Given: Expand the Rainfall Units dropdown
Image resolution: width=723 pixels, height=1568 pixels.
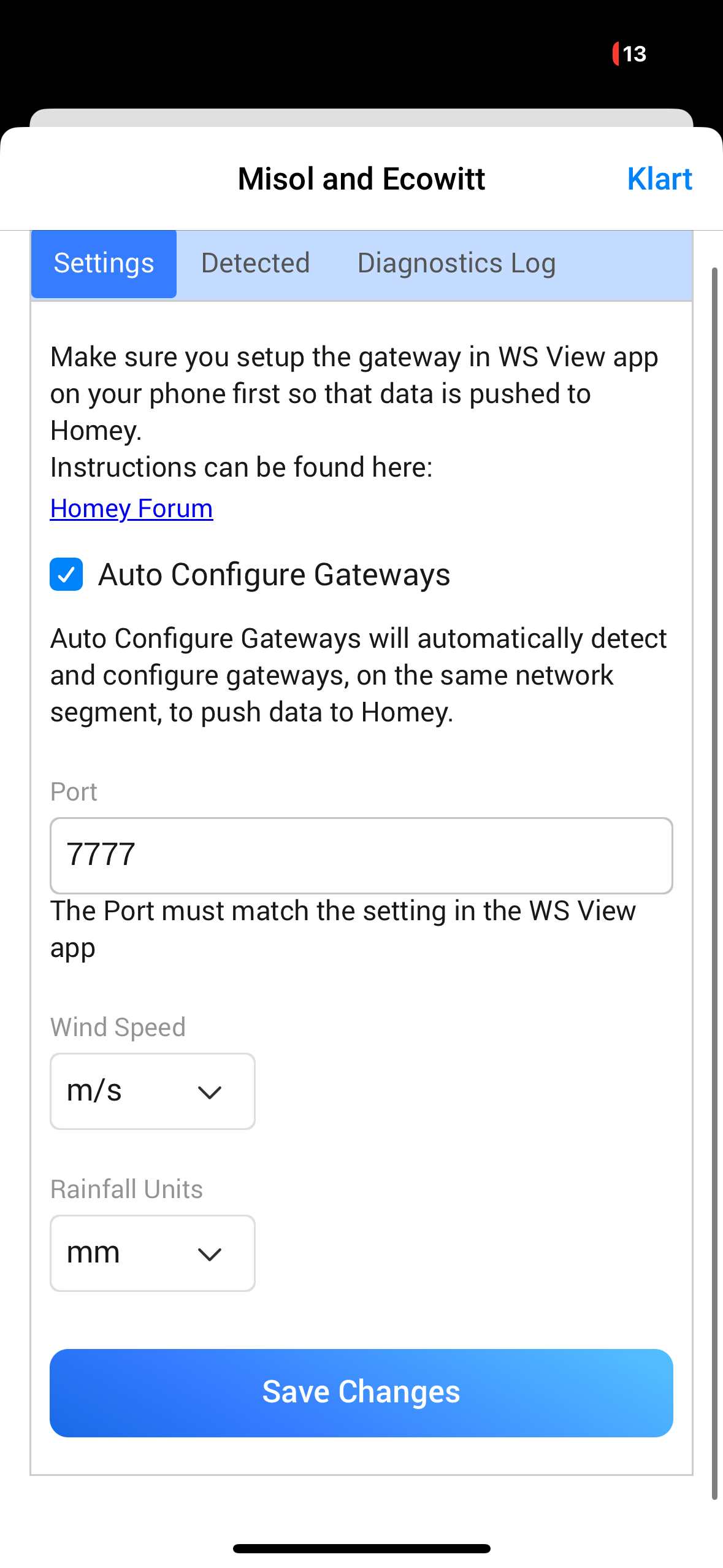Looking at the screenshot, I should pyautogui.click(x=152, y=1253).
